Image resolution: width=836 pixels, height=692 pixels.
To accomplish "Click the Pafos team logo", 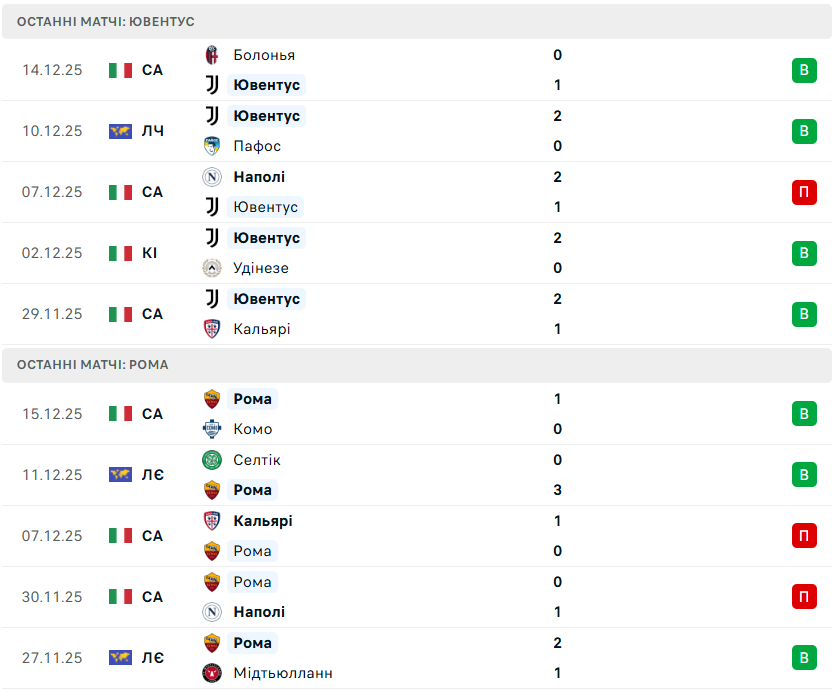I will pyautogui.click(x=212, y=146).
